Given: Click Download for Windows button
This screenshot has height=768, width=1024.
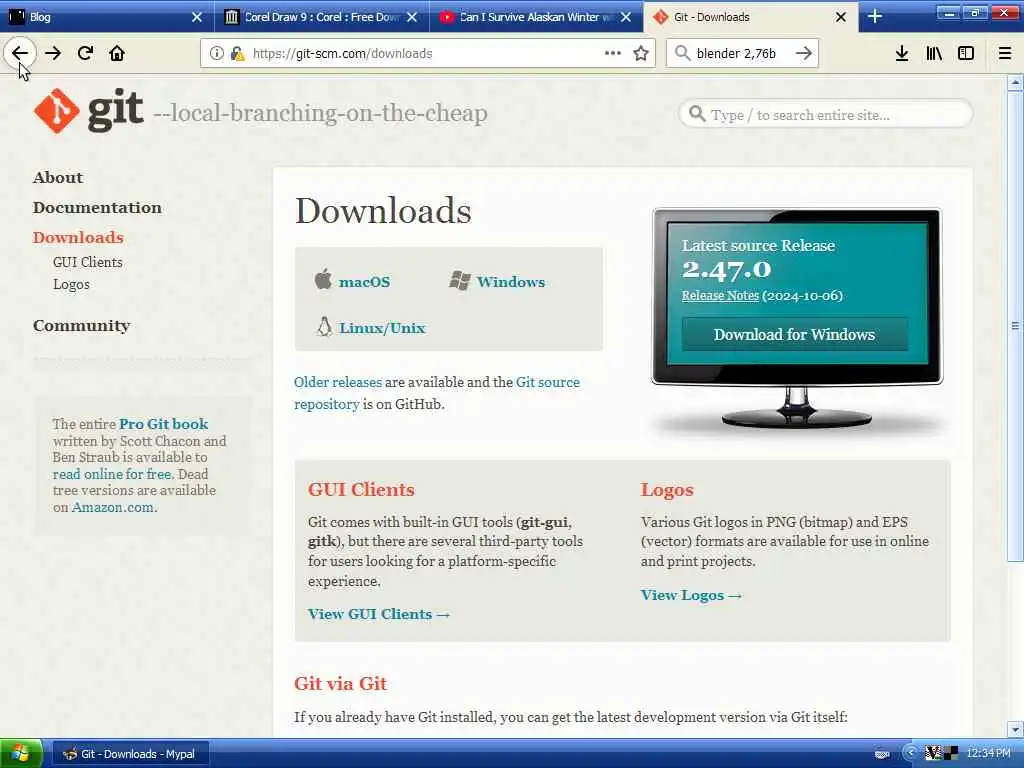Looking at the screenshot, I should point(794,334).
